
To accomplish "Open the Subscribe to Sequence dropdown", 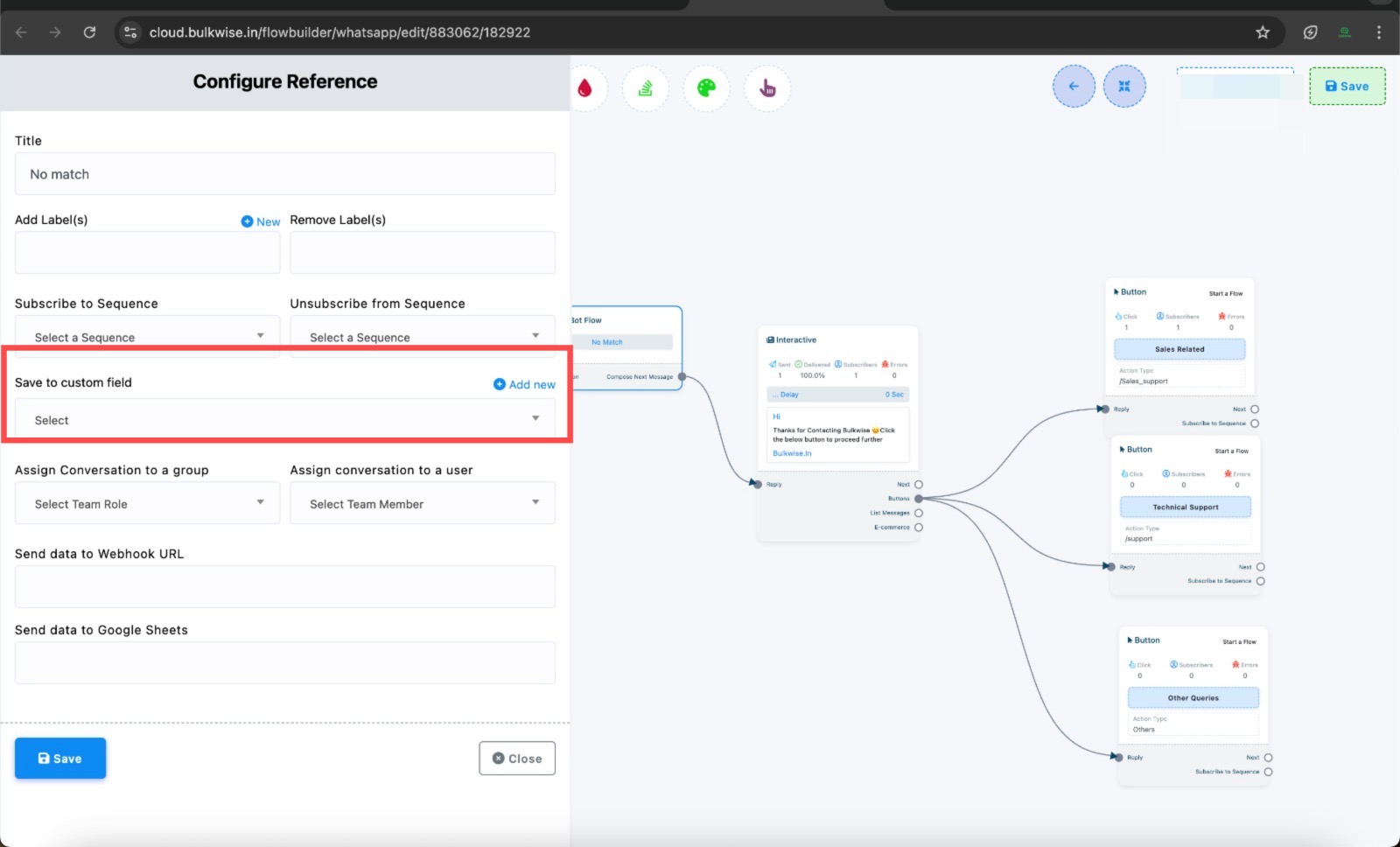I will point(147,337).
